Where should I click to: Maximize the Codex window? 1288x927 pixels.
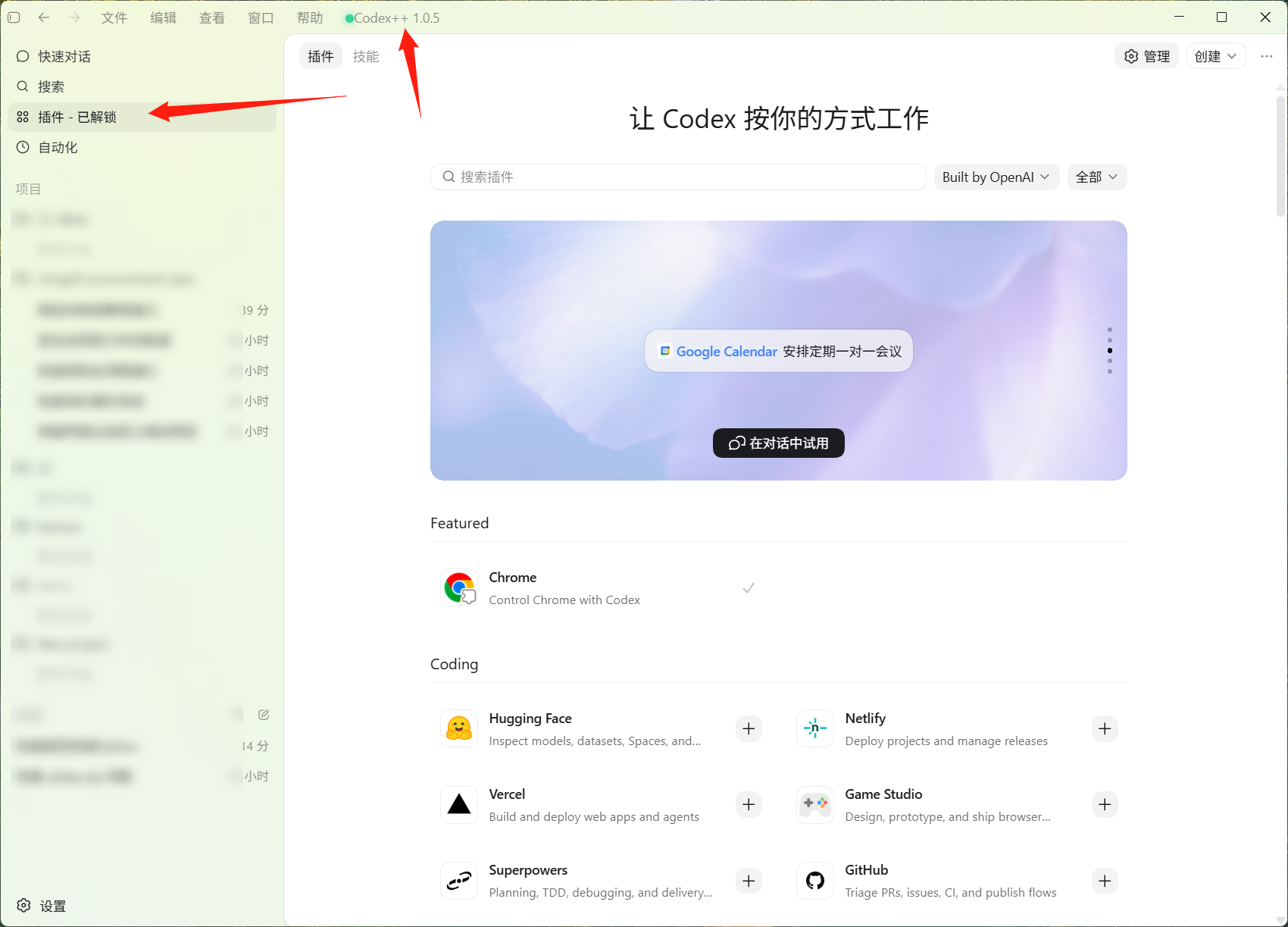click(x=1221, y=17)
